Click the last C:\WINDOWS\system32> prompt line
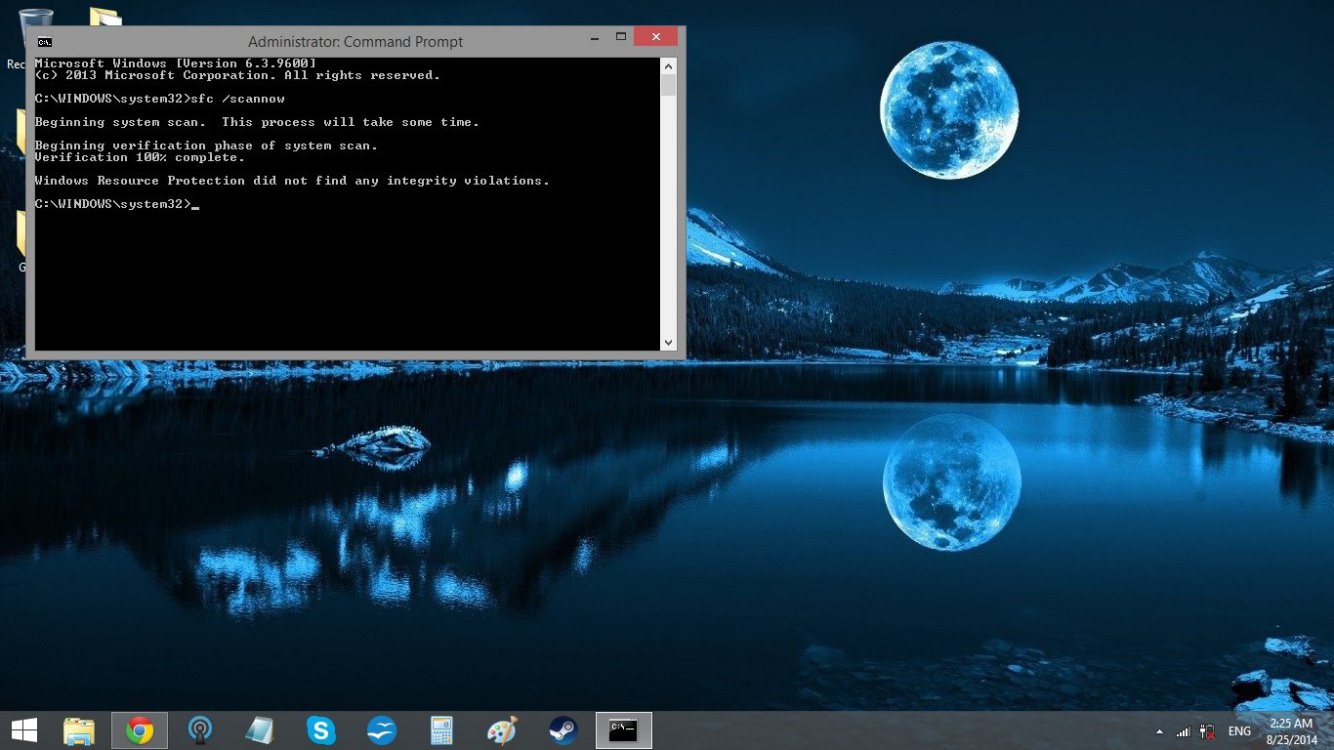 (116, 204)
